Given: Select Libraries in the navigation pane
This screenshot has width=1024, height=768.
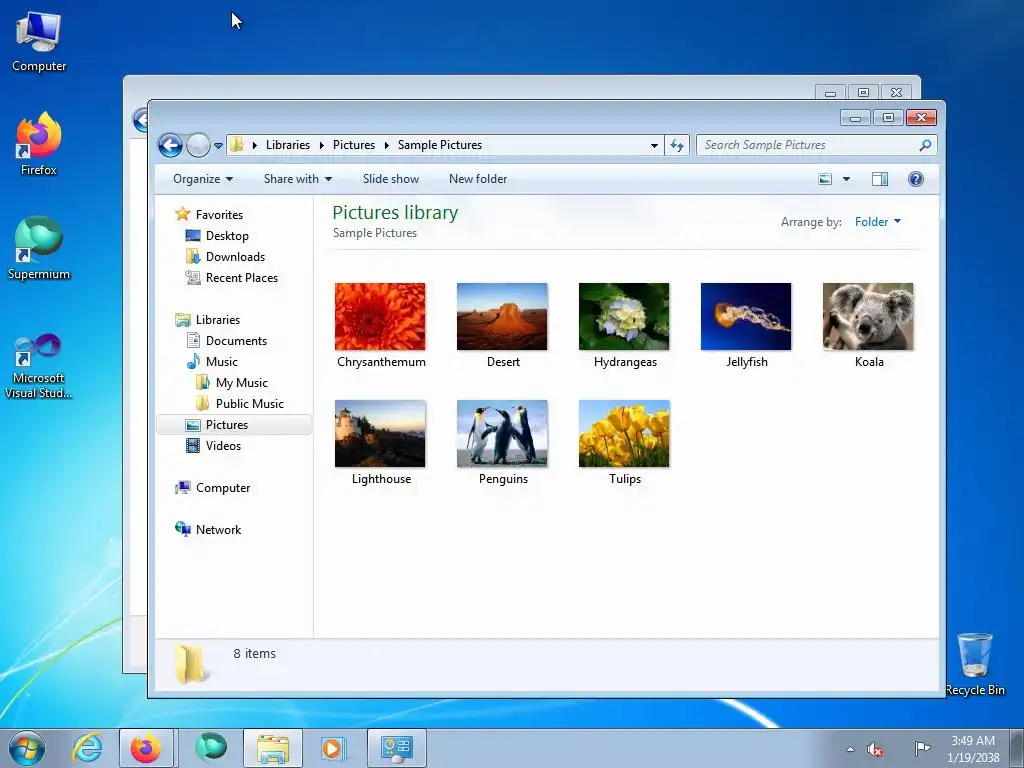Looking at the screenshot, I should click(x=217, y=319).
